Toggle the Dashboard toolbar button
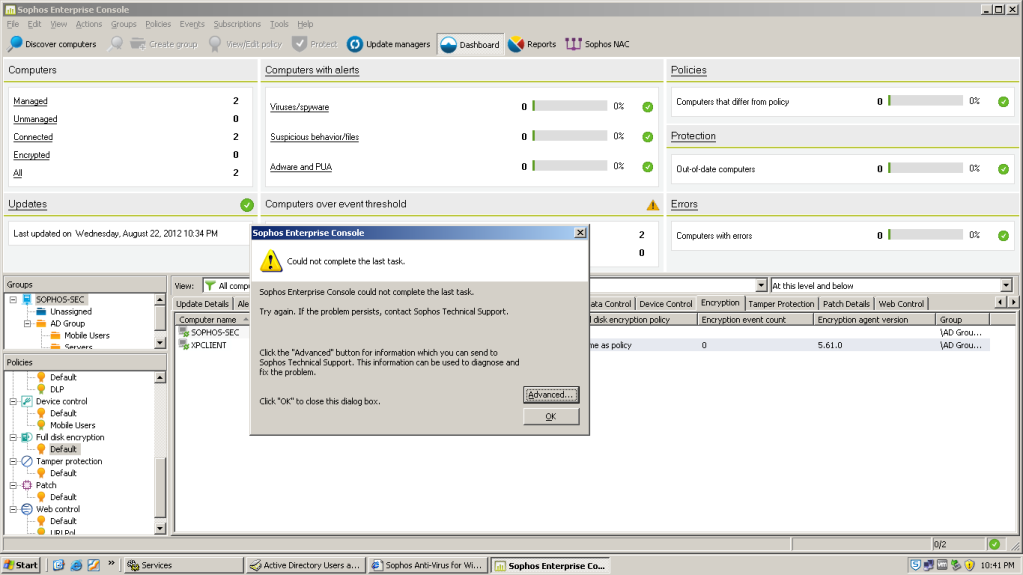Viewport: 1023px width, 575px height. coord(470,44)
